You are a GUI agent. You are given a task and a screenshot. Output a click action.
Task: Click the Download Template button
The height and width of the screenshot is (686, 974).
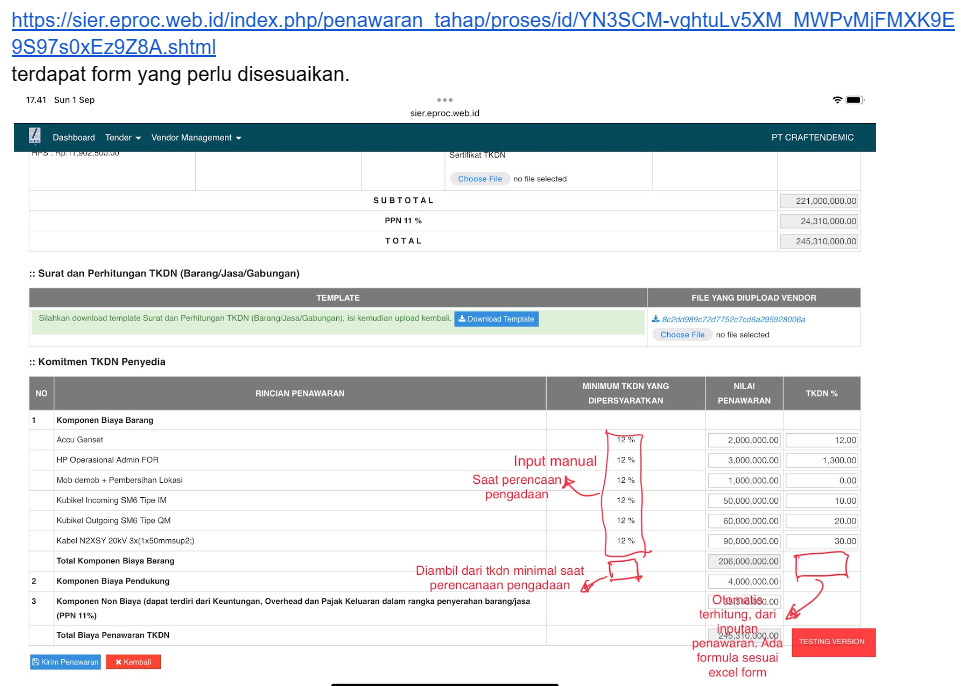[496, 319]
